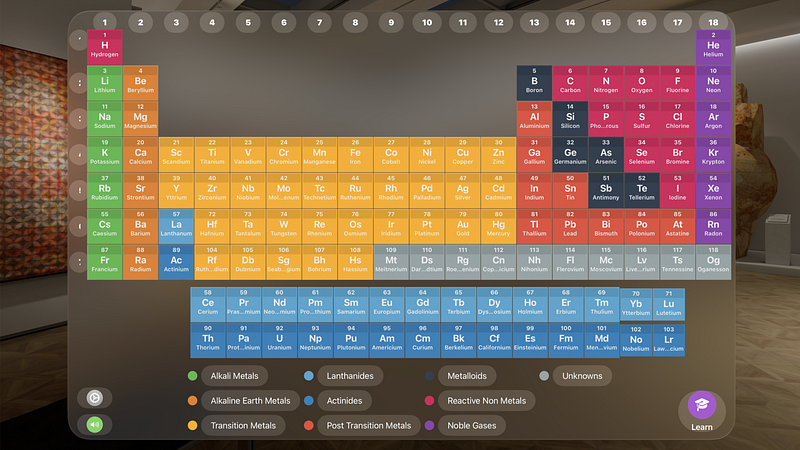Toggle the green sound speaker button
The image size is (800, 450).
94,424
